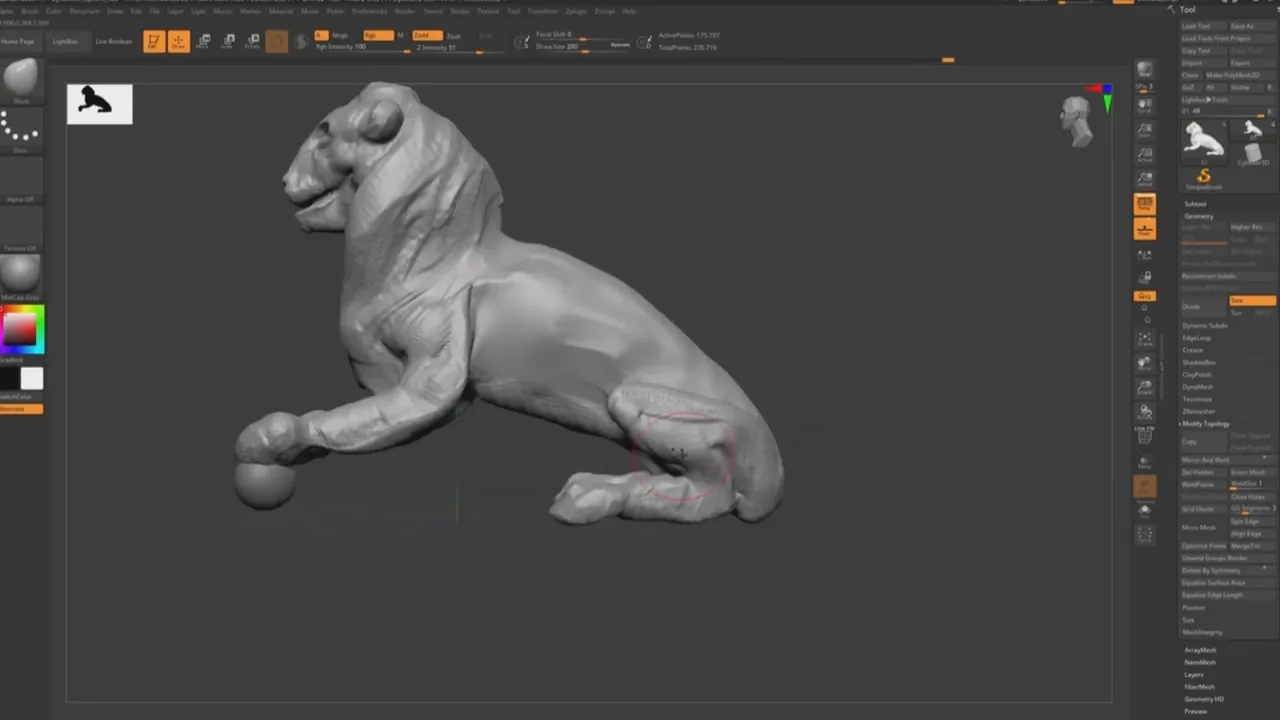This screenshot has width=1280, height=720.
Task: Select the Move transform icon
Action: (204, 42)
